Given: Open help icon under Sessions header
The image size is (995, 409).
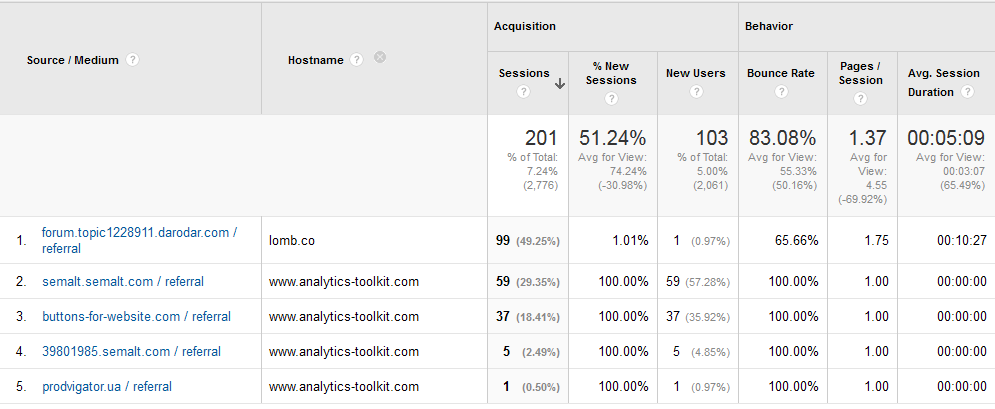Looking at the screenshot, I should 523,92.
